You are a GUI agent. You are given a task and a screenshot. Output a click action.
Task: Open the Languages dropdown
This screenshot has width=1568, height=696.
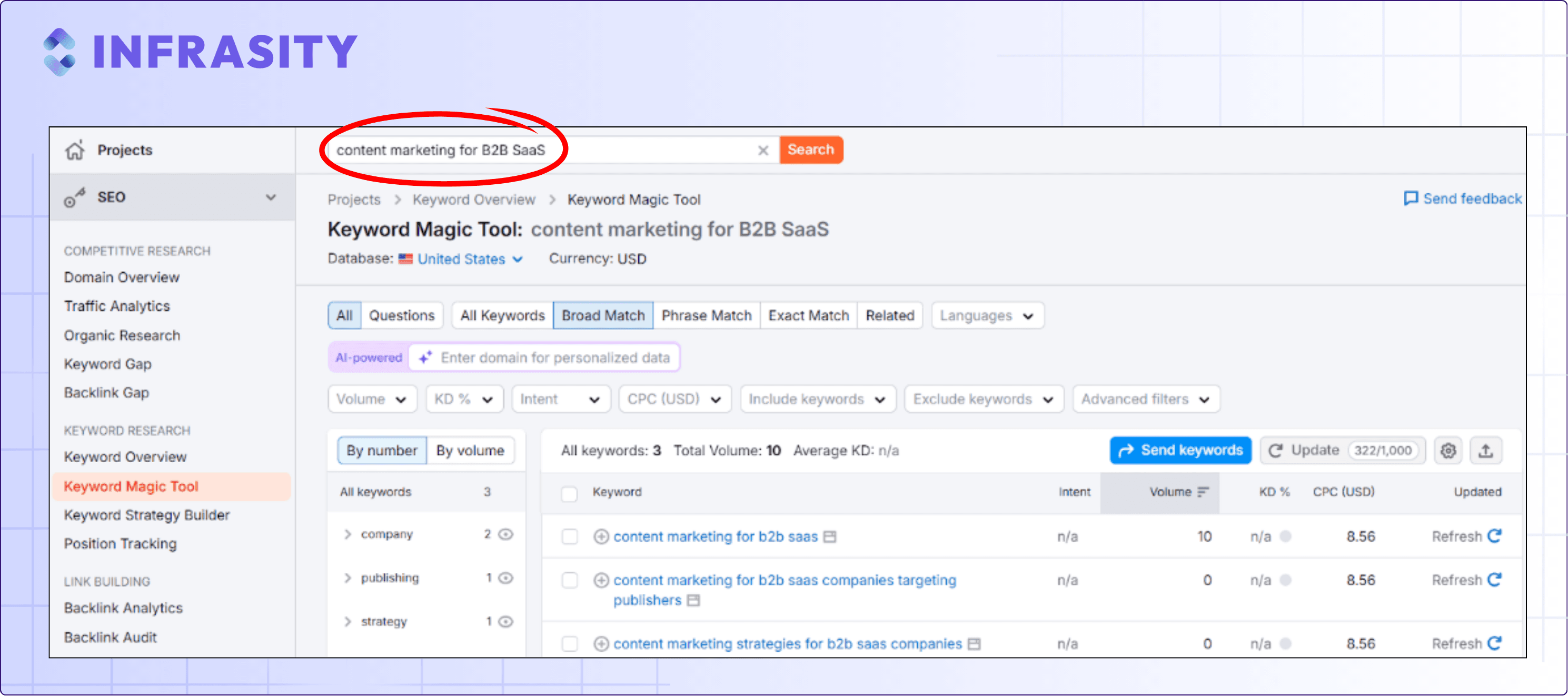[x=987, y=316]
